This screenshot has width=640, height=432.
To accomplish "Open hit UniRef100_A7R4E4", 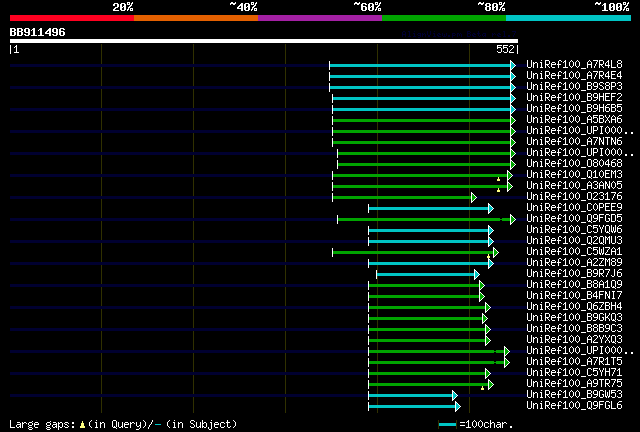I will (574, 75).
